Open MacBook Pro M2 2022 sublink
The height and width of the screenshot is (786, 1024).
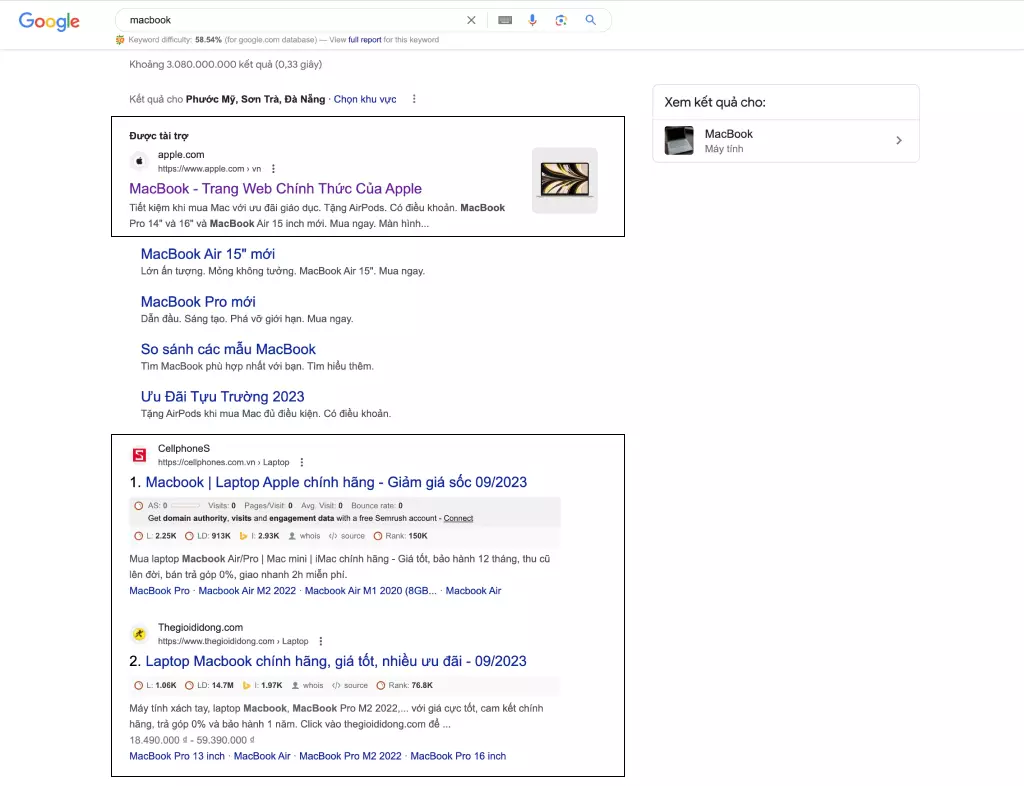[x=350, y=756]
